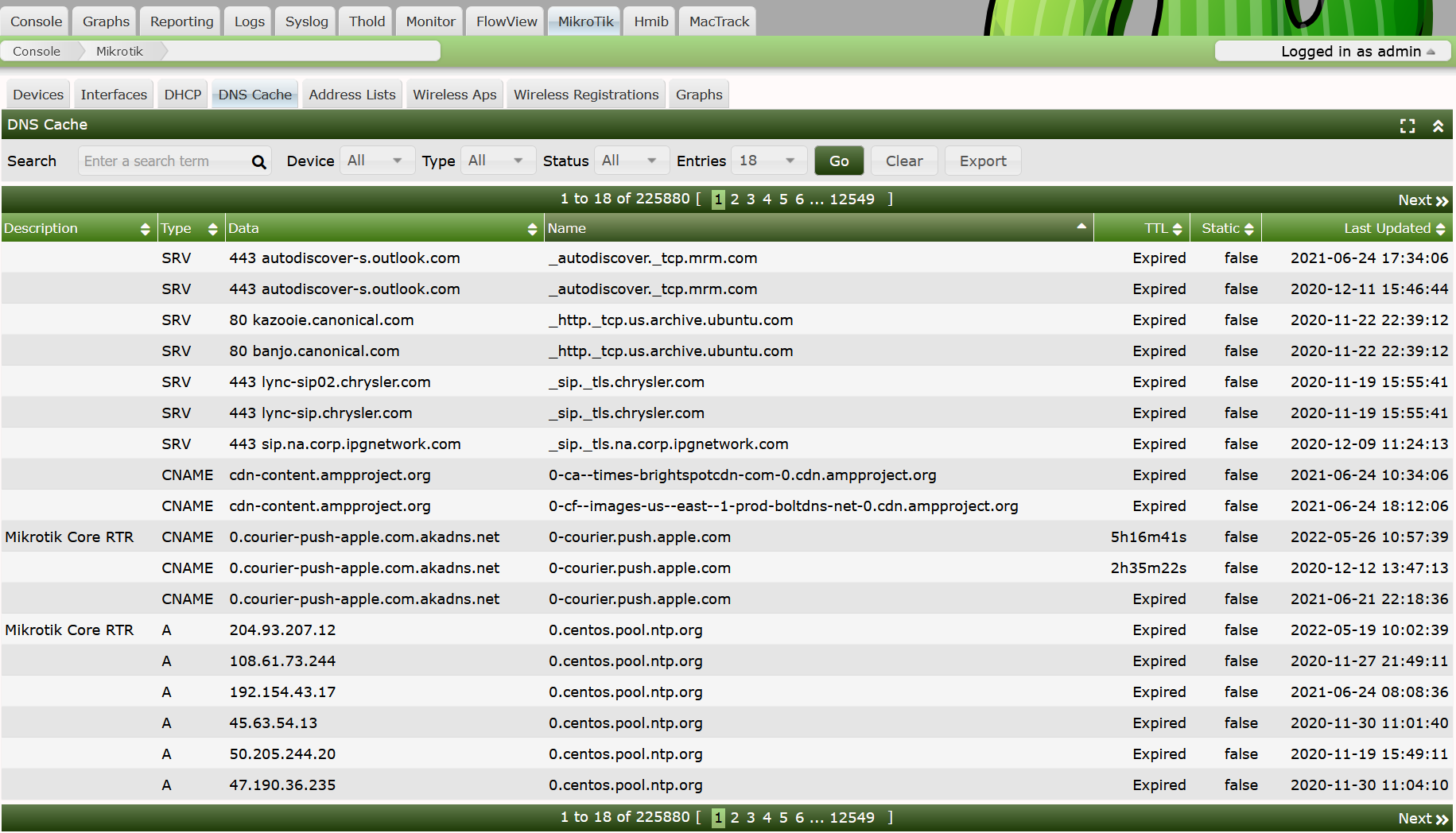Open the Entries count dropdown
Screen dimensions: 1456x833
coord(769,161)
